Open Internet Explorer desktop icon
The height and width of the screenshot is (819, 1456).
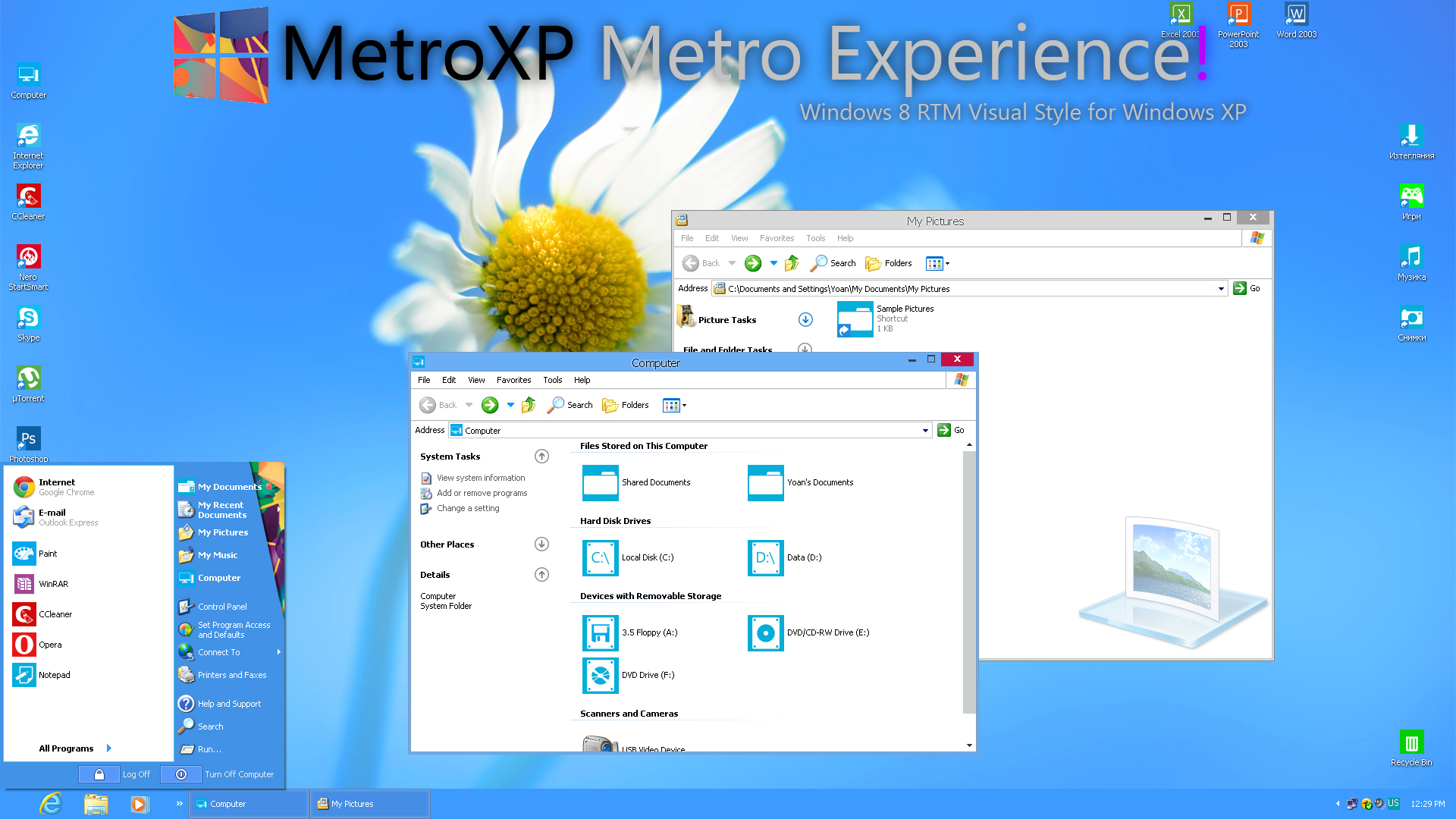28,146
